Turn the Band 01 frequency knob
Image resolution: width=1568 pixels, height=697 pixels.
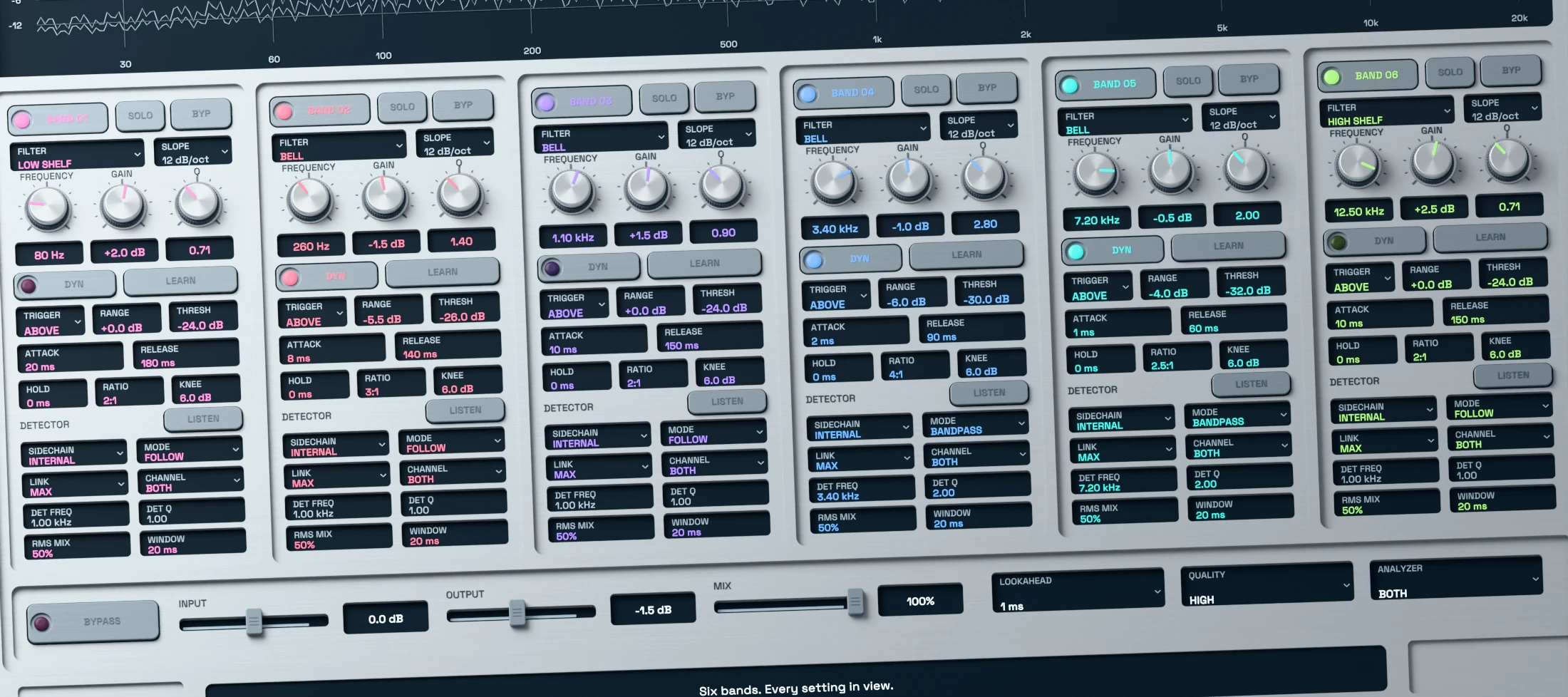[48, 208]
